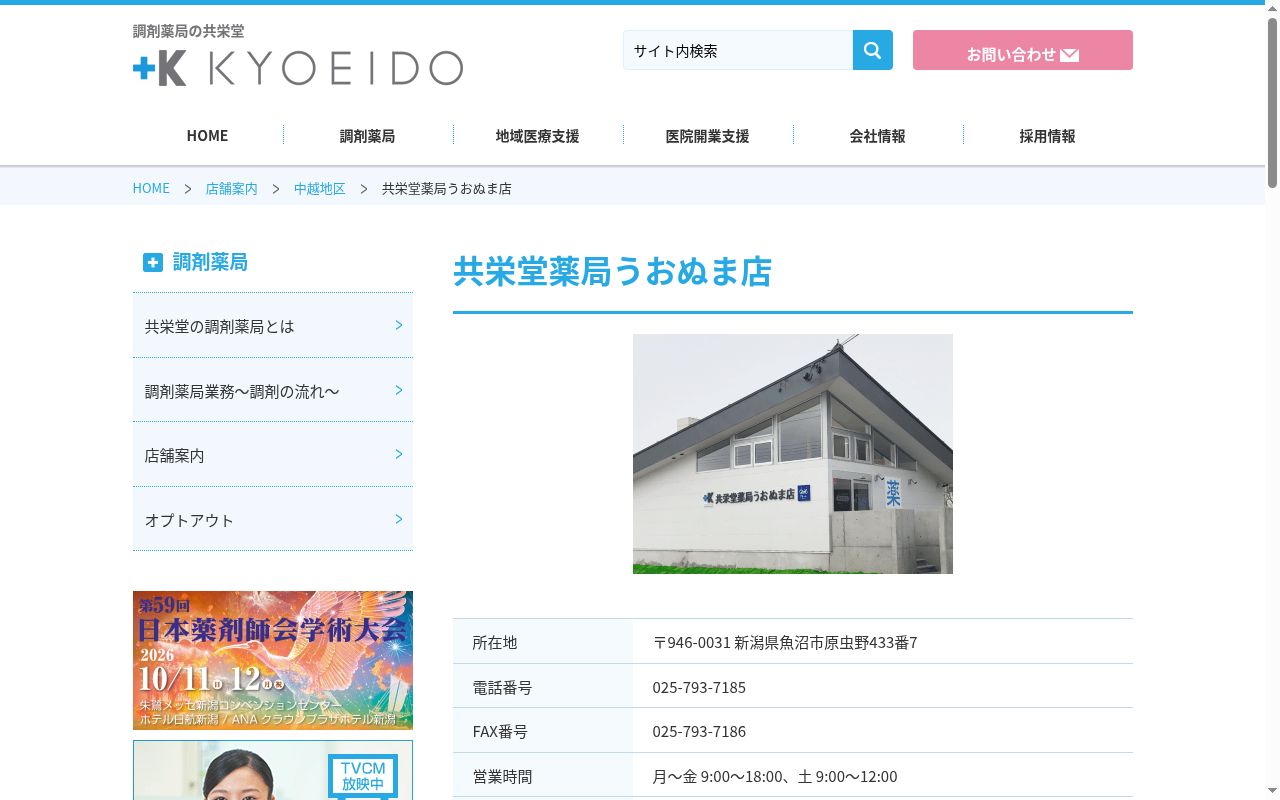
Task: Open 日本薬剤師会学術大会 banner
Action: tap(273, 660)
